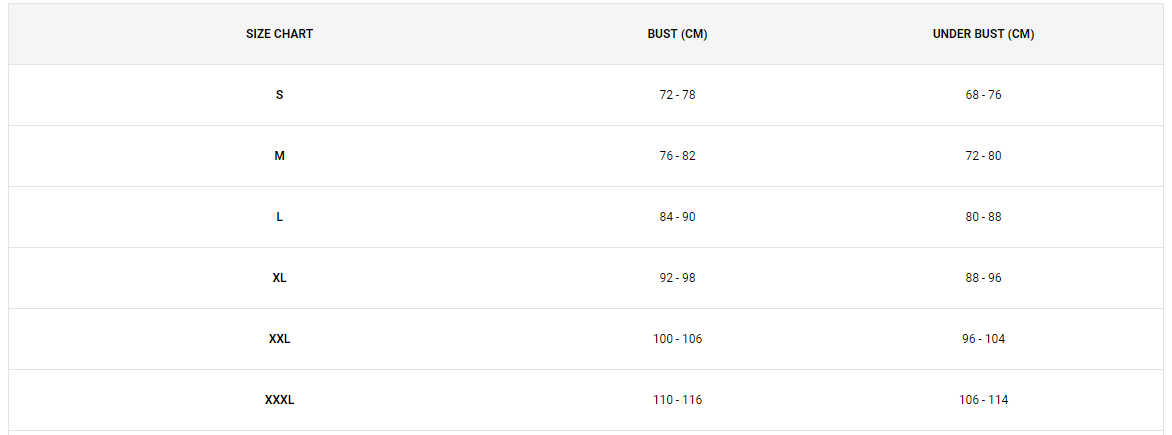Click the 110 - 116 bust value
The height and width of the screenshot is (435, 1172).
(x=677, y=400)
